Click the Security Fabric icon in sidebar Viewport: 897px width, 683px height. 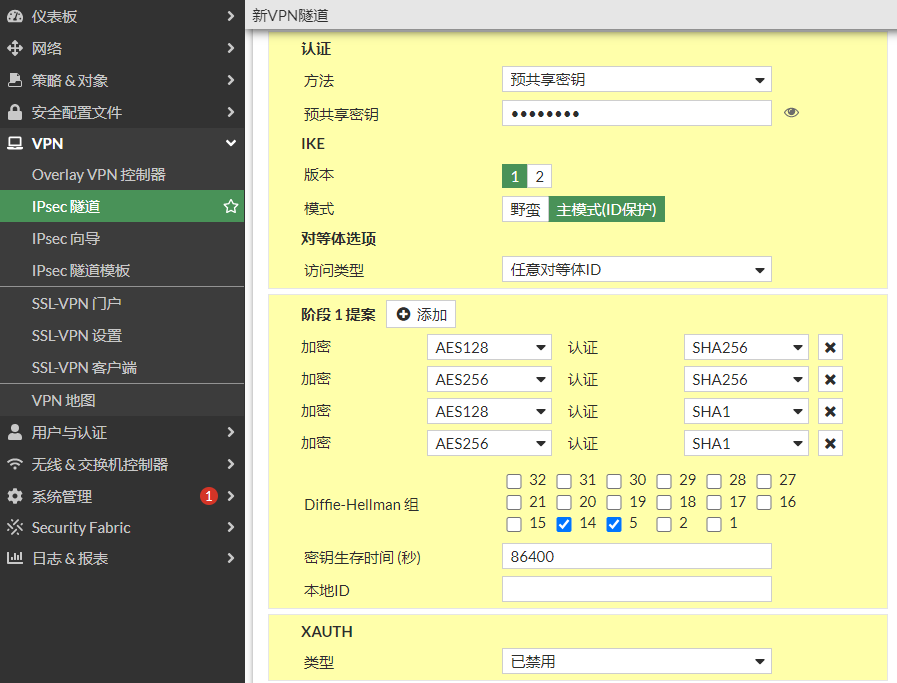[x=15, y=528]
